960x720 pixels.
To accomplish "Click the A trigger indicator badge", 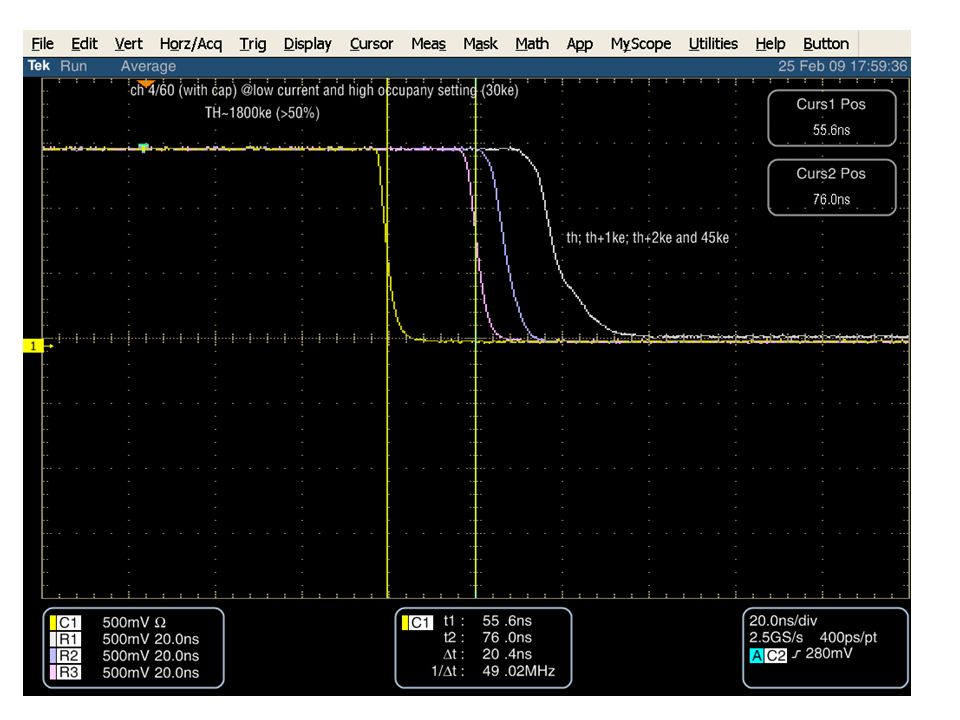I will click(757, 656).
